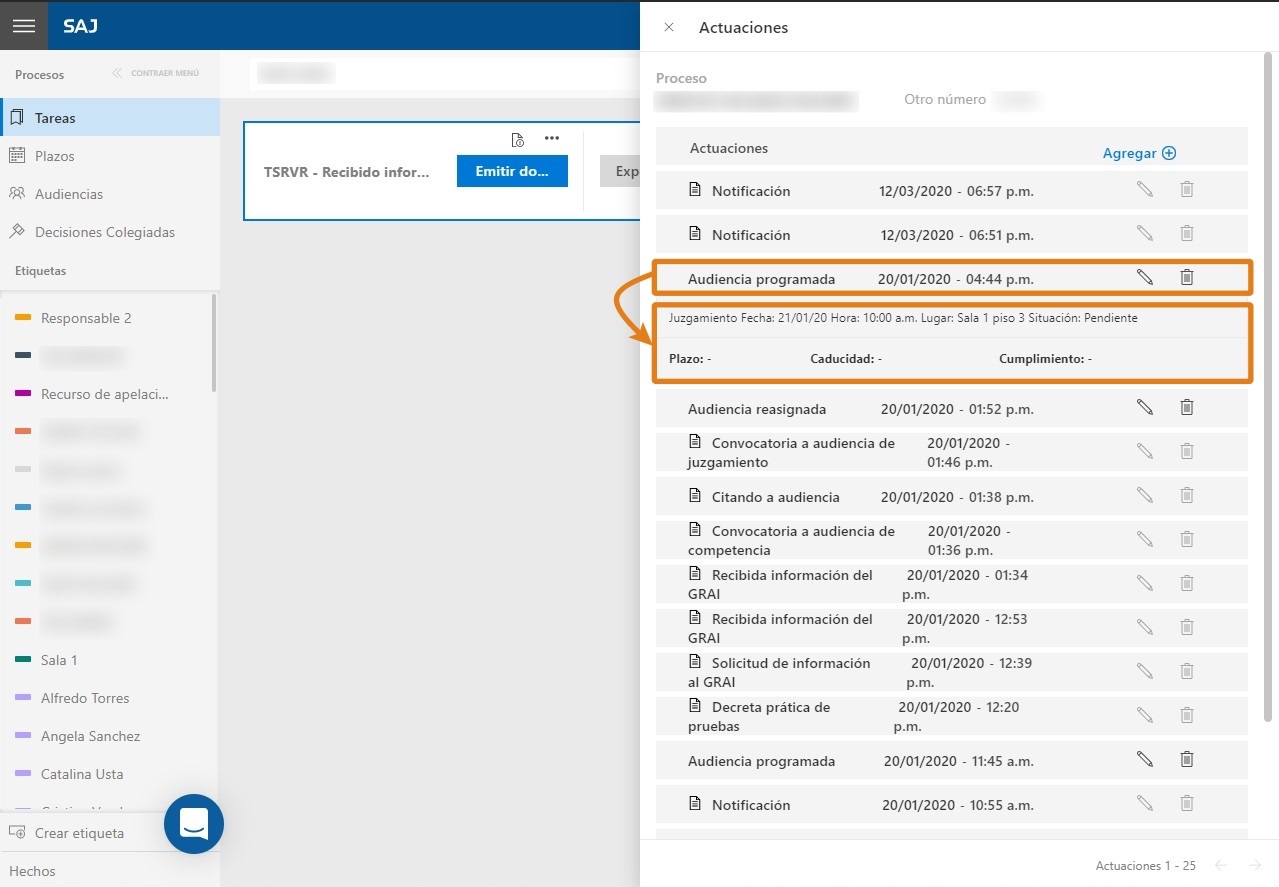Click trash icon for Notificación 06:57 p.m.
Screen dimensions: 1279x887
point(1187,189)
